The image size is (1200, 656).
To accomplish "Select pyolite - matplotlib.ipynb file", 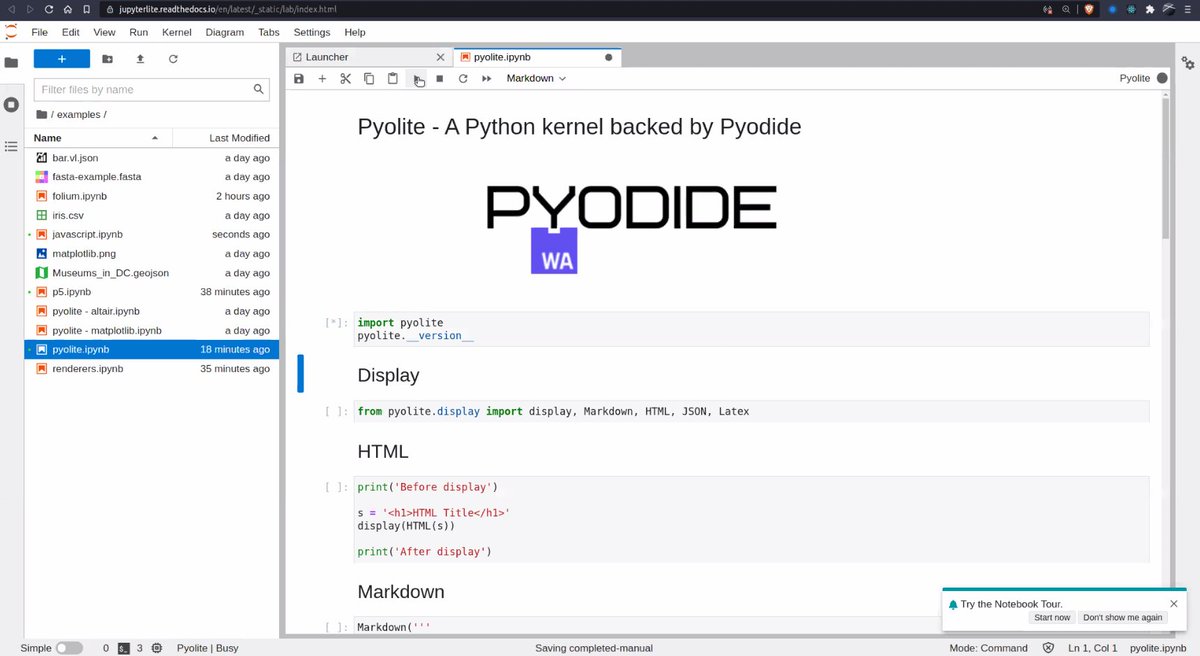I will (x=152, y=330).
